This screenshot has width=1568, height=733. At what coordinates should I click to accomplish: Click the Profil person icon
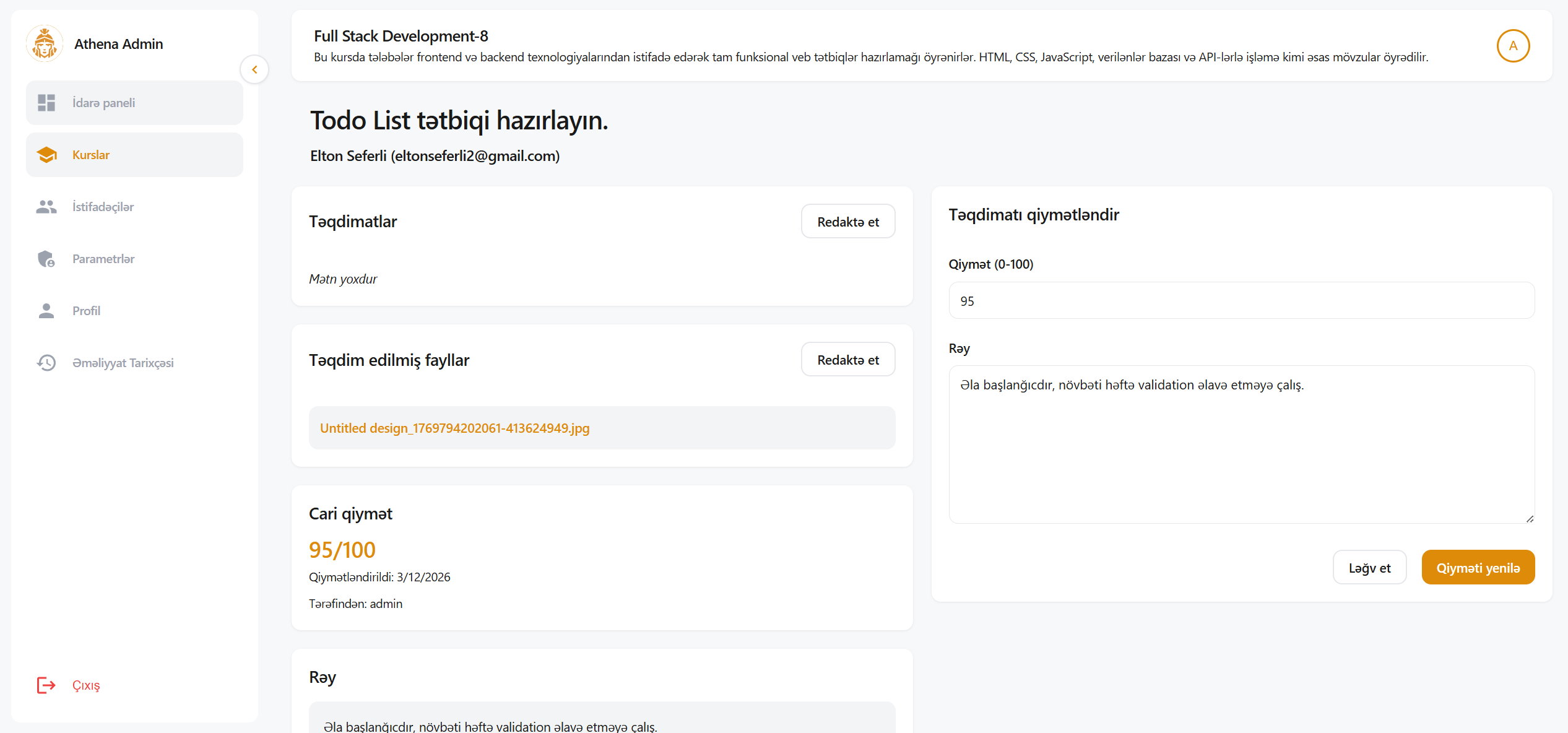pos(46,311)
